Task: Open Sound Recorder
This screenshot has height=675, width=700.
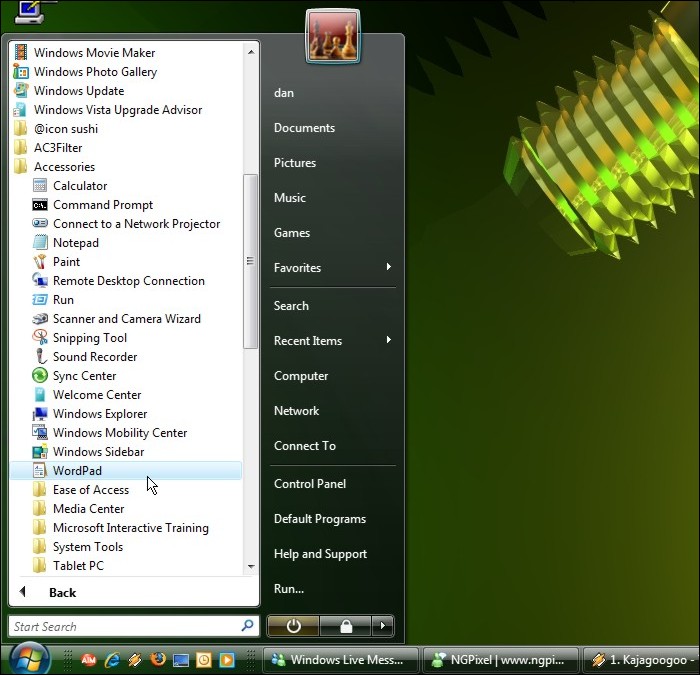Action: coord(94,357)
